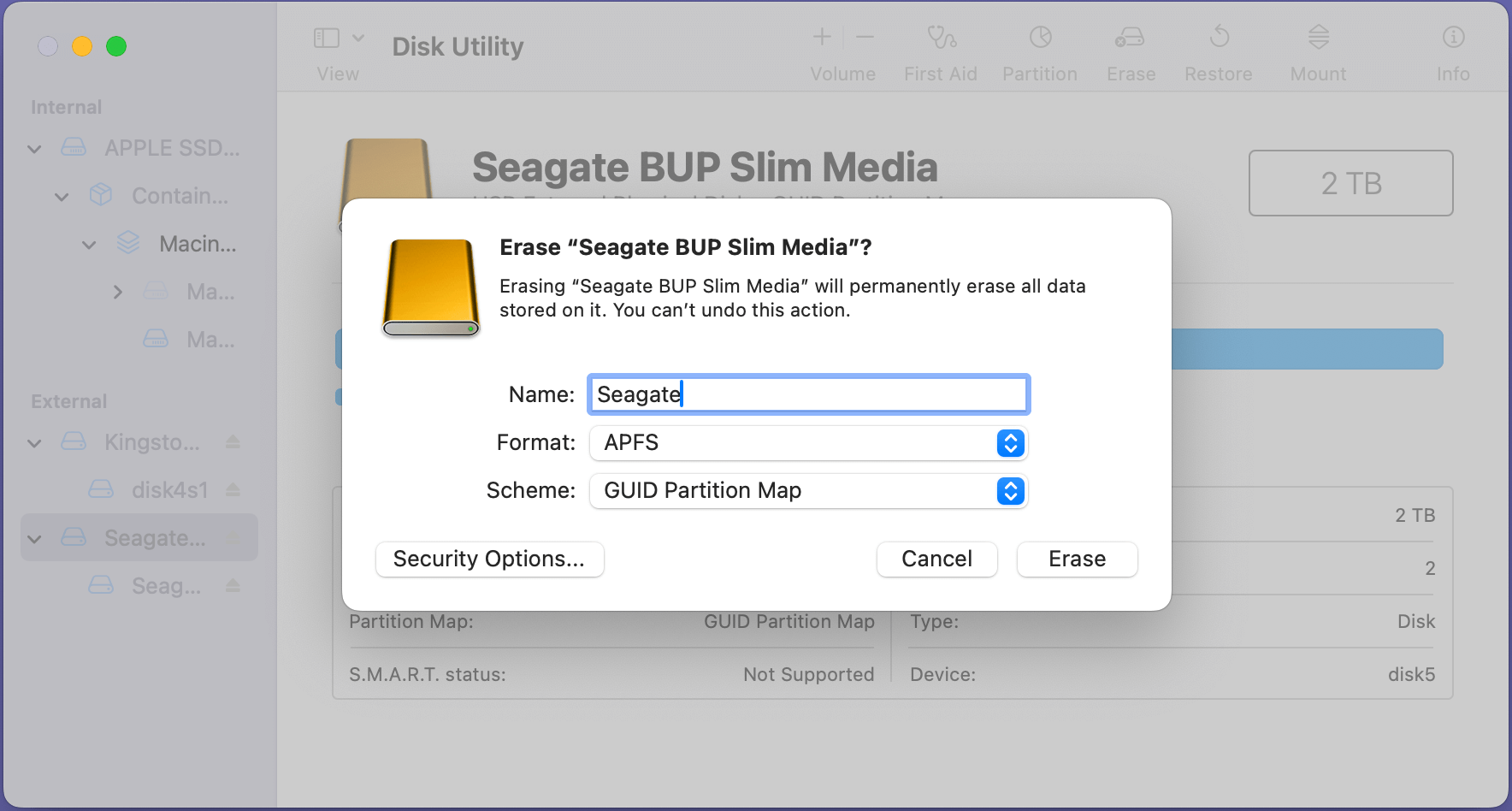Show Info for the selected disk
This screenshot has height=811, width=1512.
1452,47
